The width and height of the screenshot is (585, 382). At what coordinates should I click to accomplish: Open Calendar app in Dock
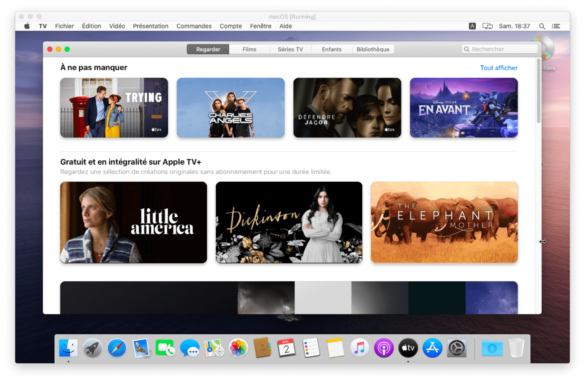click(287, 348)
